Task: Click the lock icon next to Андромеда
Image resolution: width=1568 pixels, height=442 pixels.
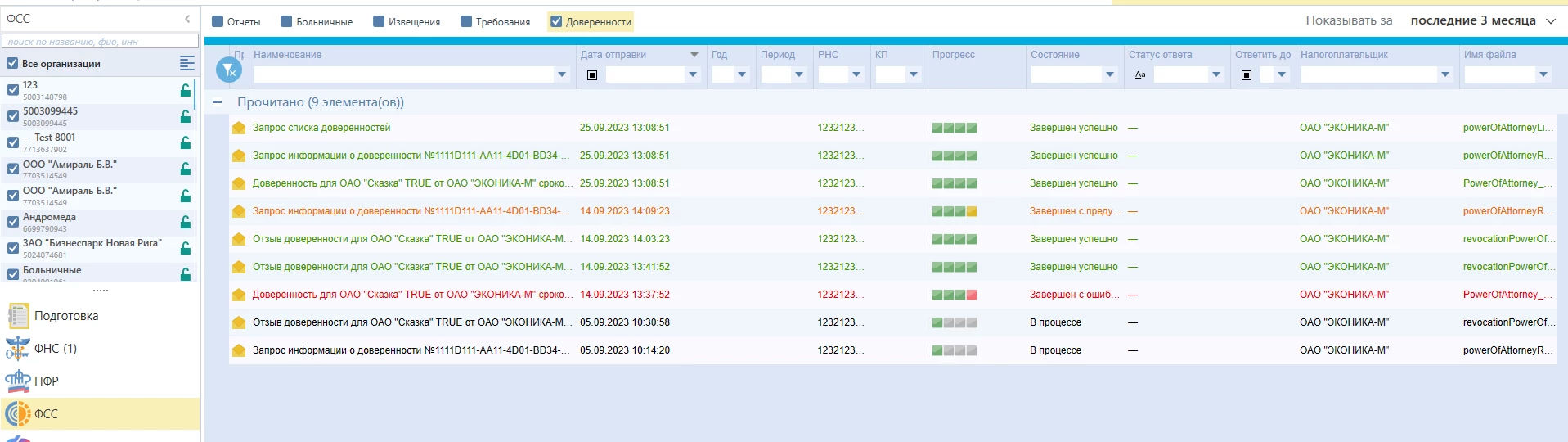Action: 186,222
